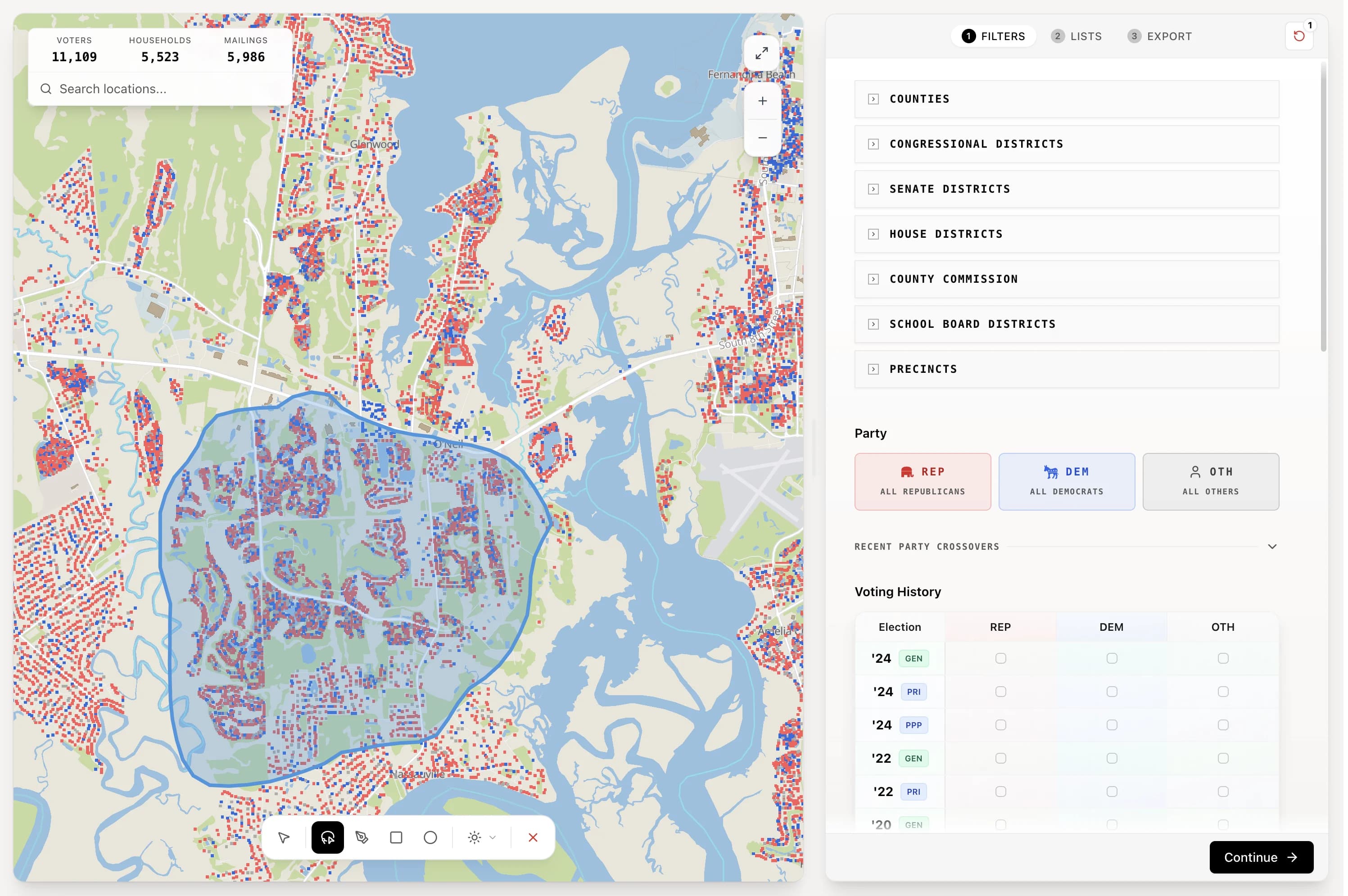Enable the '24 GEN REP checkbox
Viewport: 1348px width, 896px height.
click(1000, 658)
